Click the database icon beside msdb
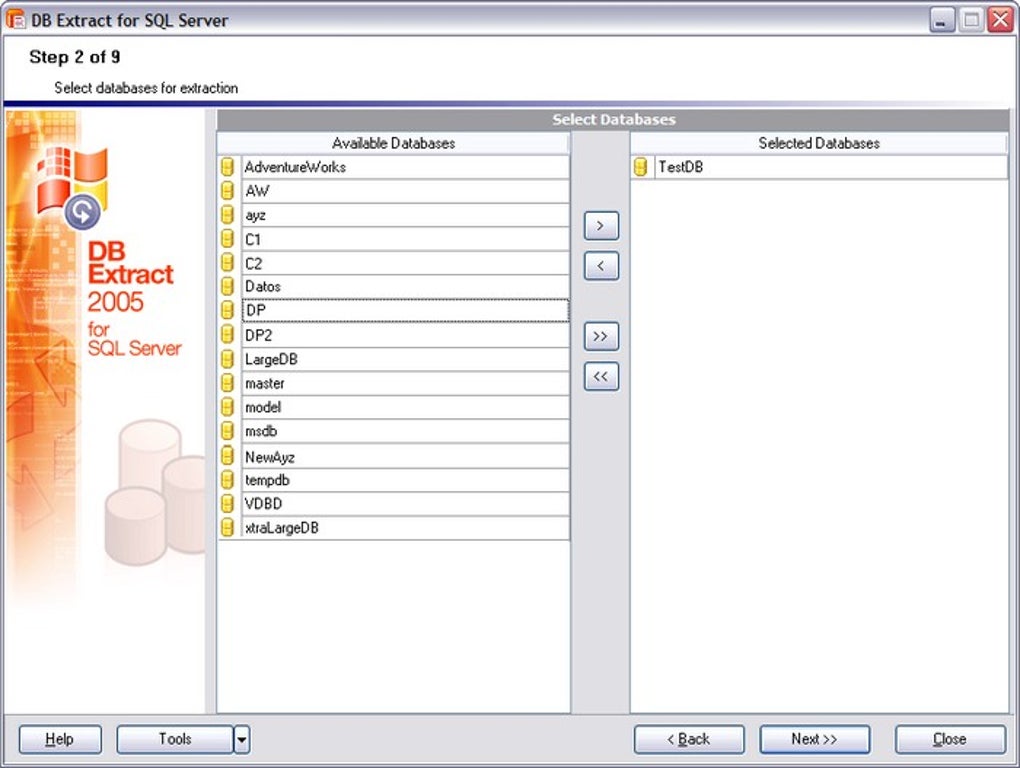This screenshot has width=1020, height=768. tap(227, 431)
